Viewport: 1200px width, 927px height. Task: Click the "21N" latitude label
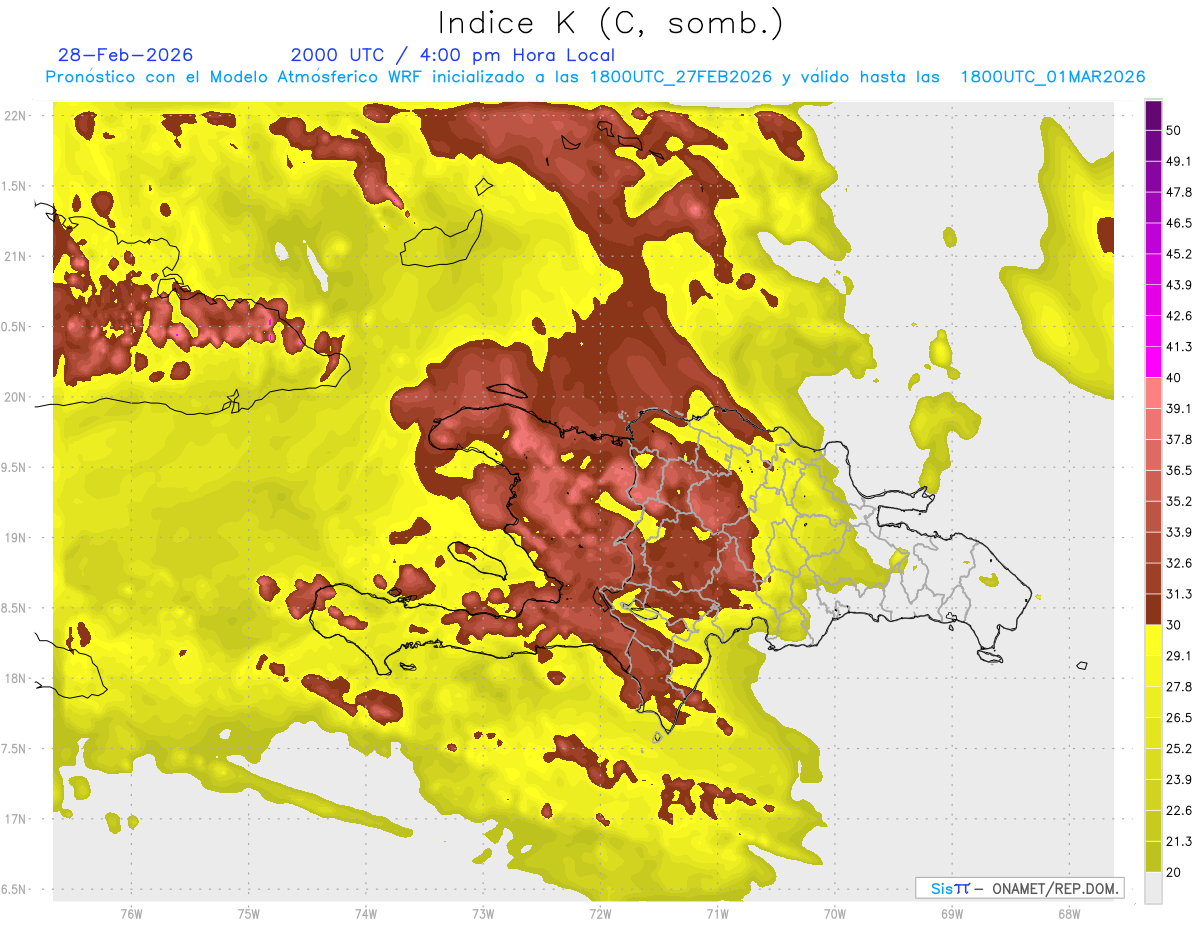[17, 256]
